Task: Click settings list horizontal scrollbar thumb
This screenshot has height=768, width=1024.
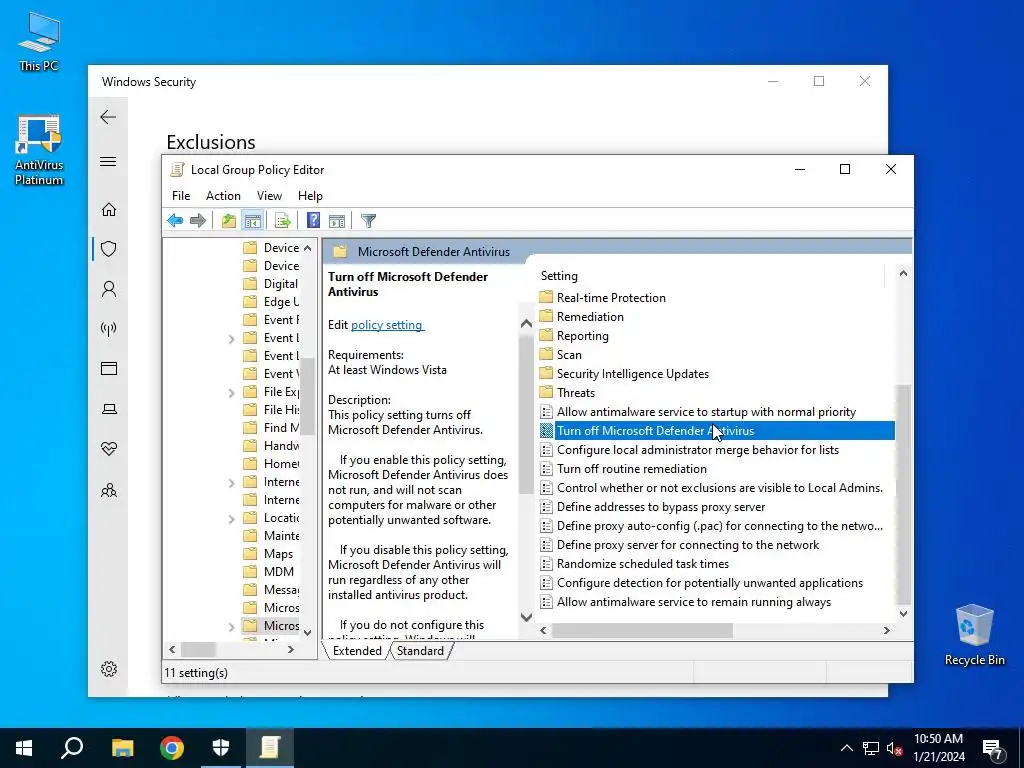Action: pyautogui.click(x=642, y=630)
